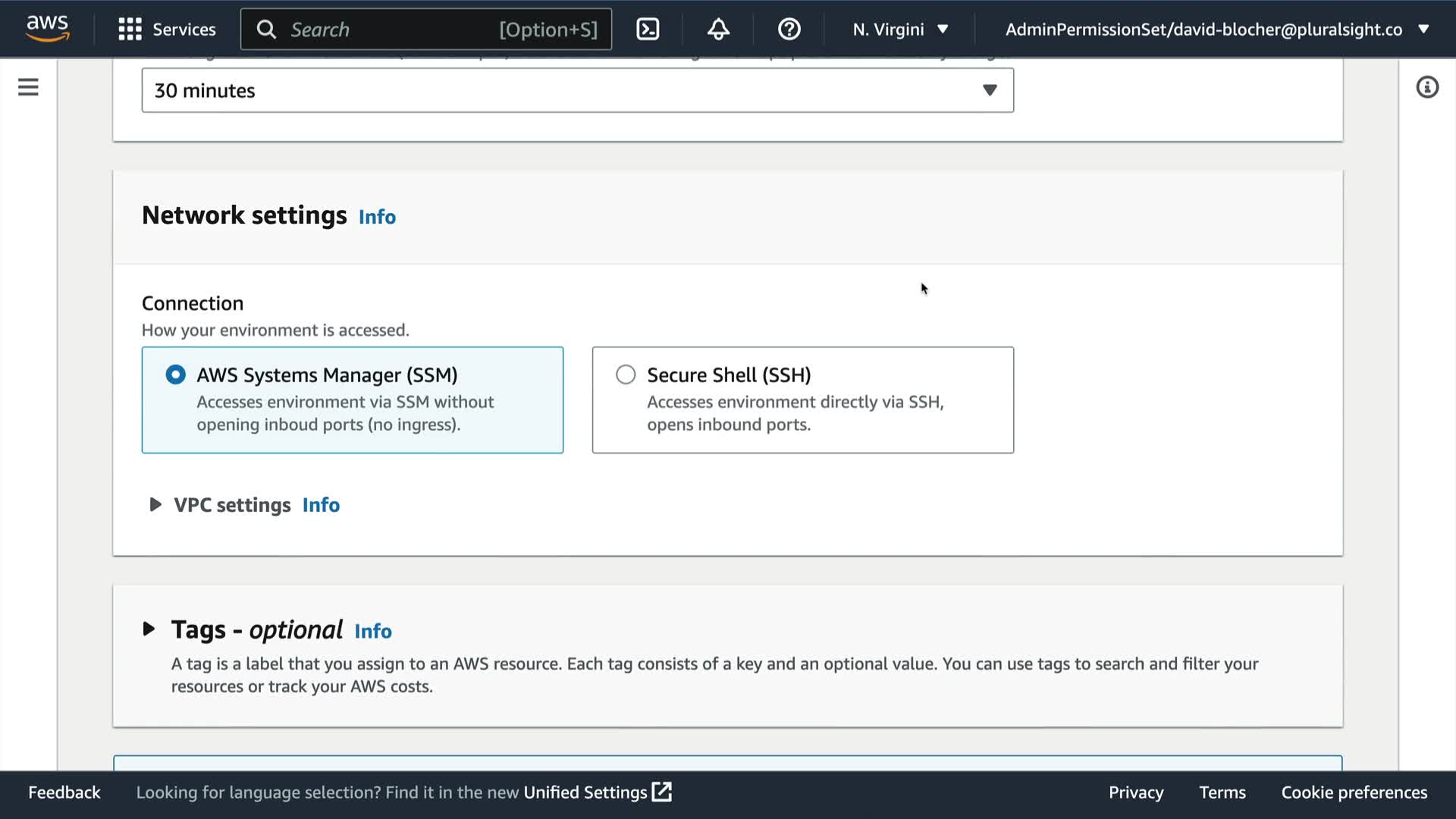Open the N. Virginia region menu
This screenshot has width=1456, height=819.
point(900,30)
